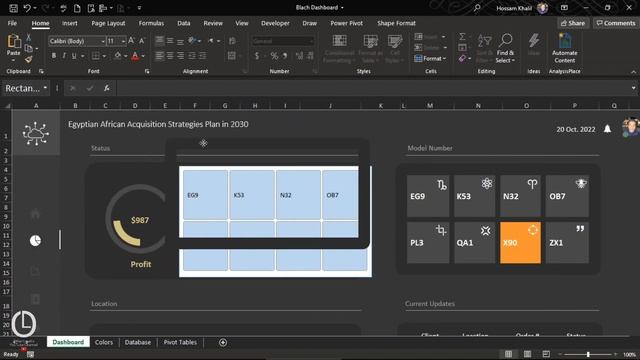Switch to the Insert ribbon tab

(x=69, y=23)
